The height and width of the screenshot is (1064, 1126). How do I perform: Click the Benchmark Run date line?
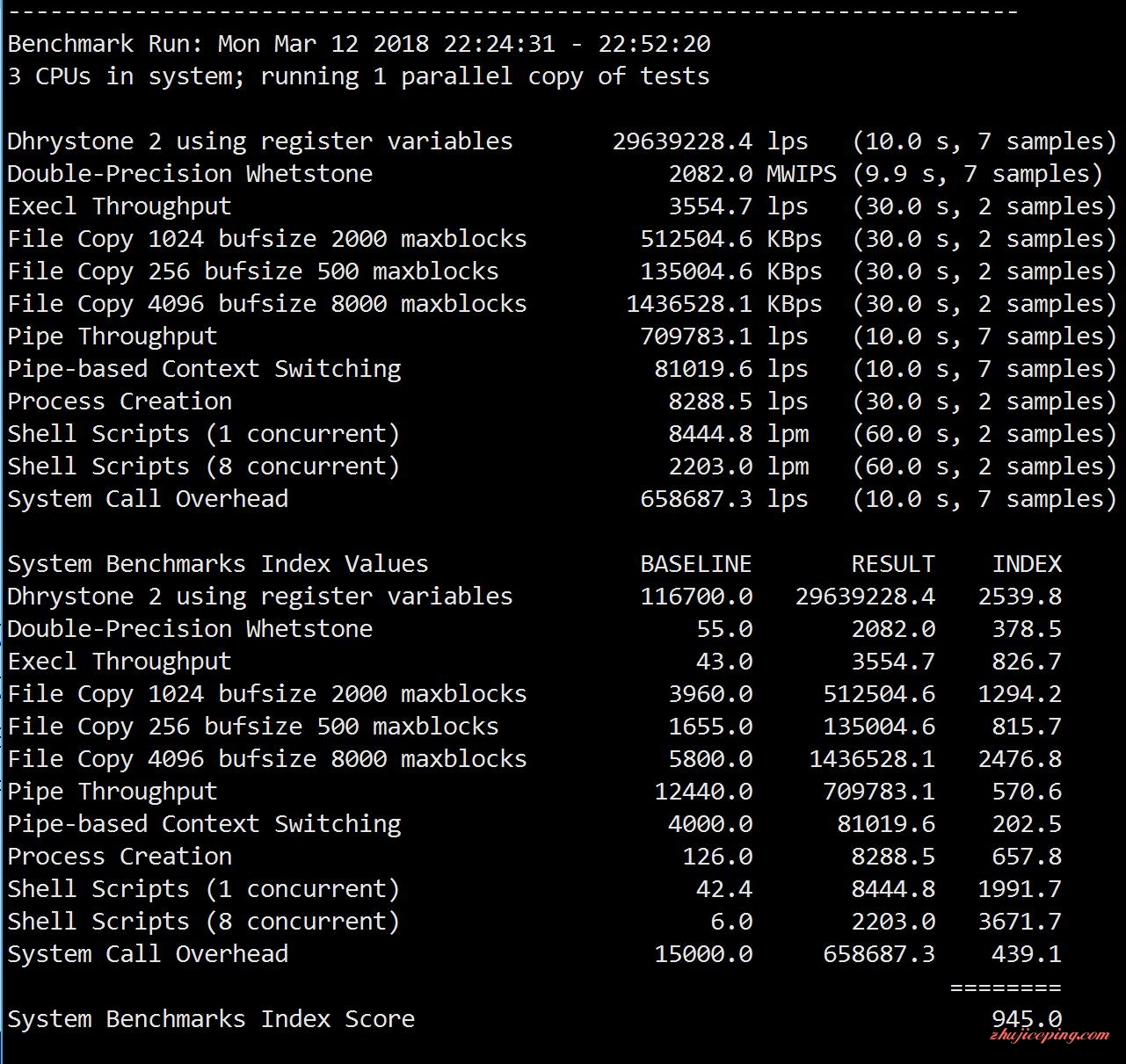(x=359, y=44)
